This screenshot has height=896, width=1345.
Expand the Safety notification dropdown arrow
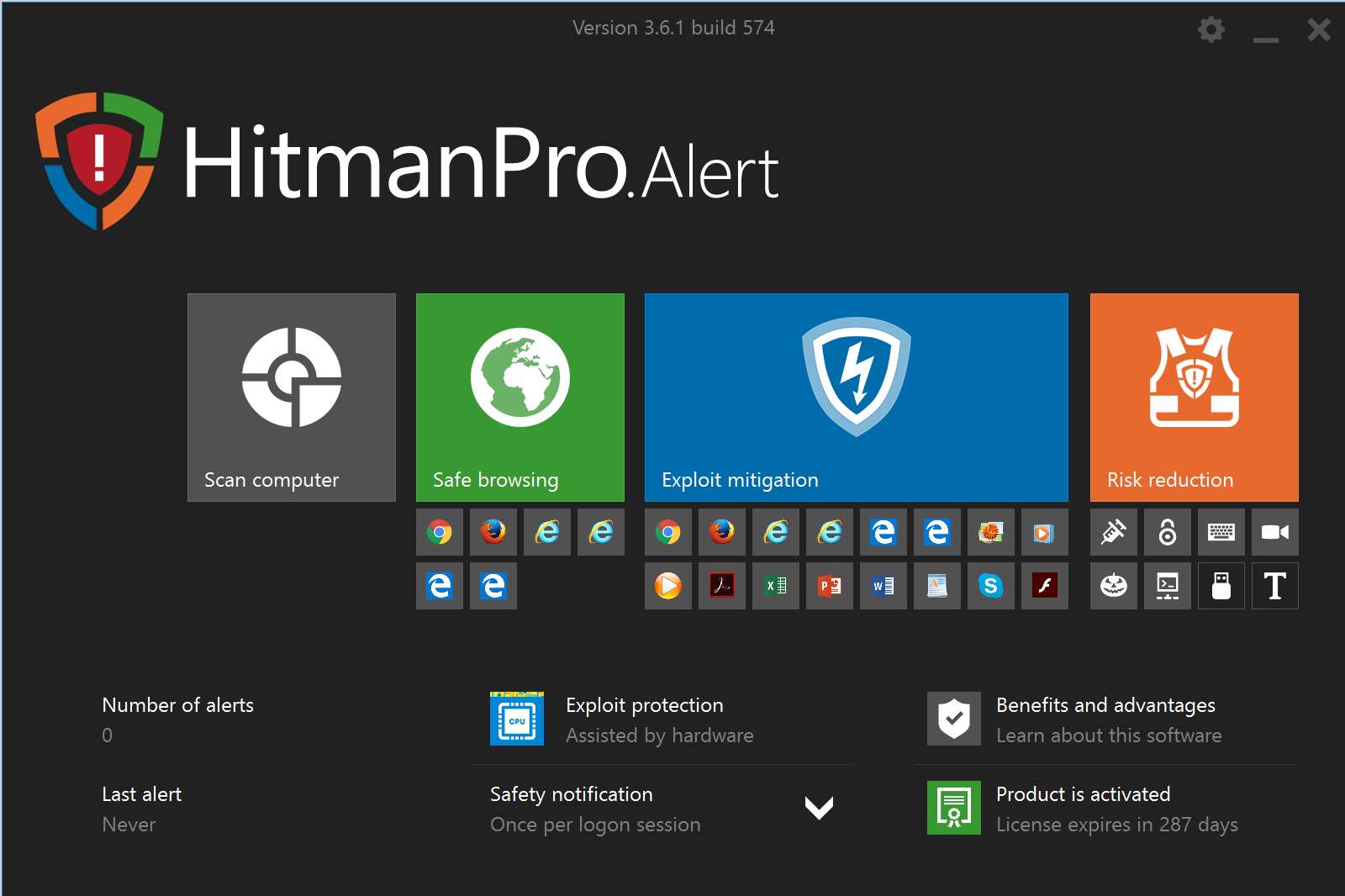point(819,808)
